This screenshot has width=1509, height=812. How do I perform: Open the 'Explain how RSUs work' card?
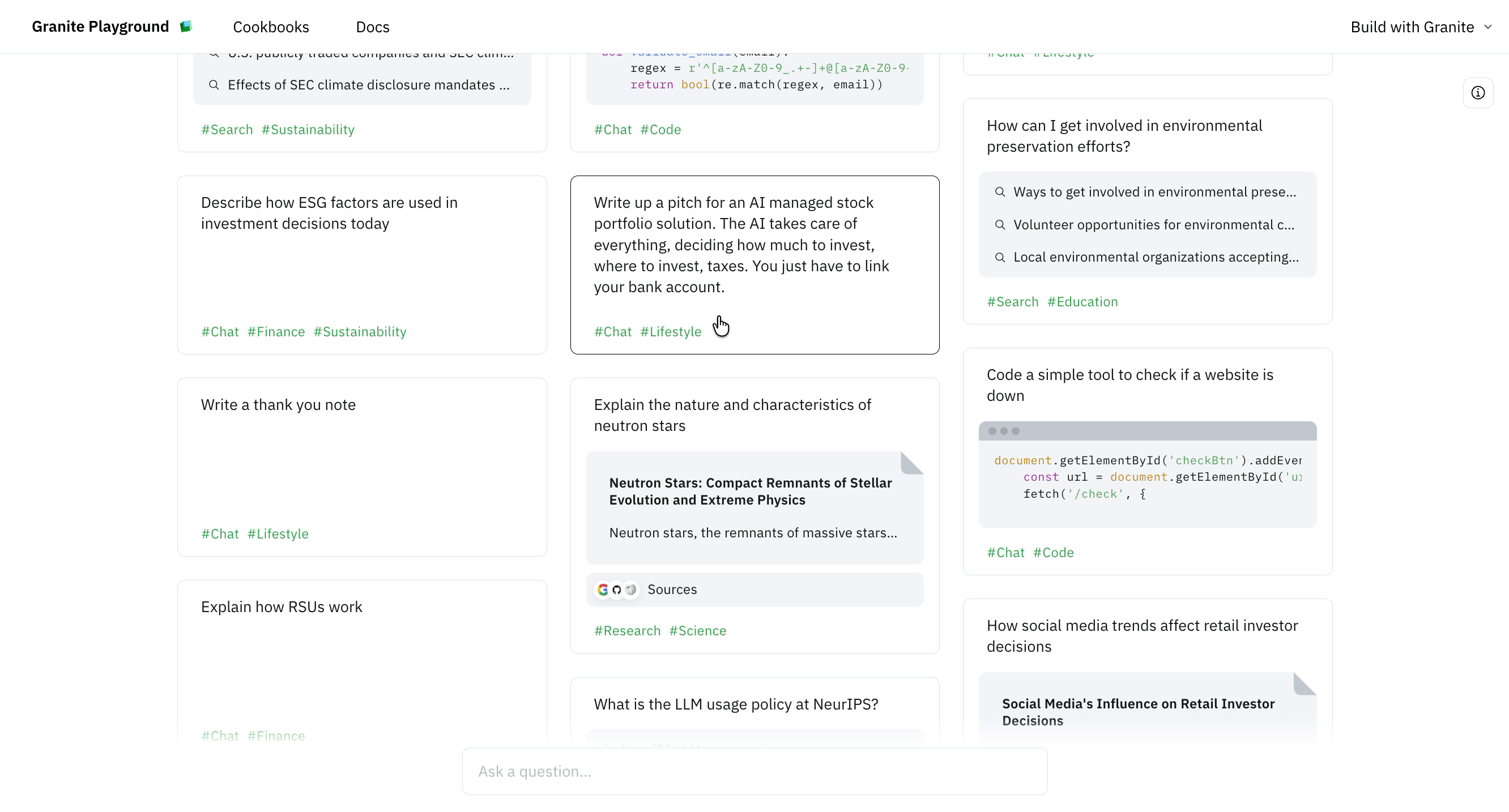click(362, 661)
